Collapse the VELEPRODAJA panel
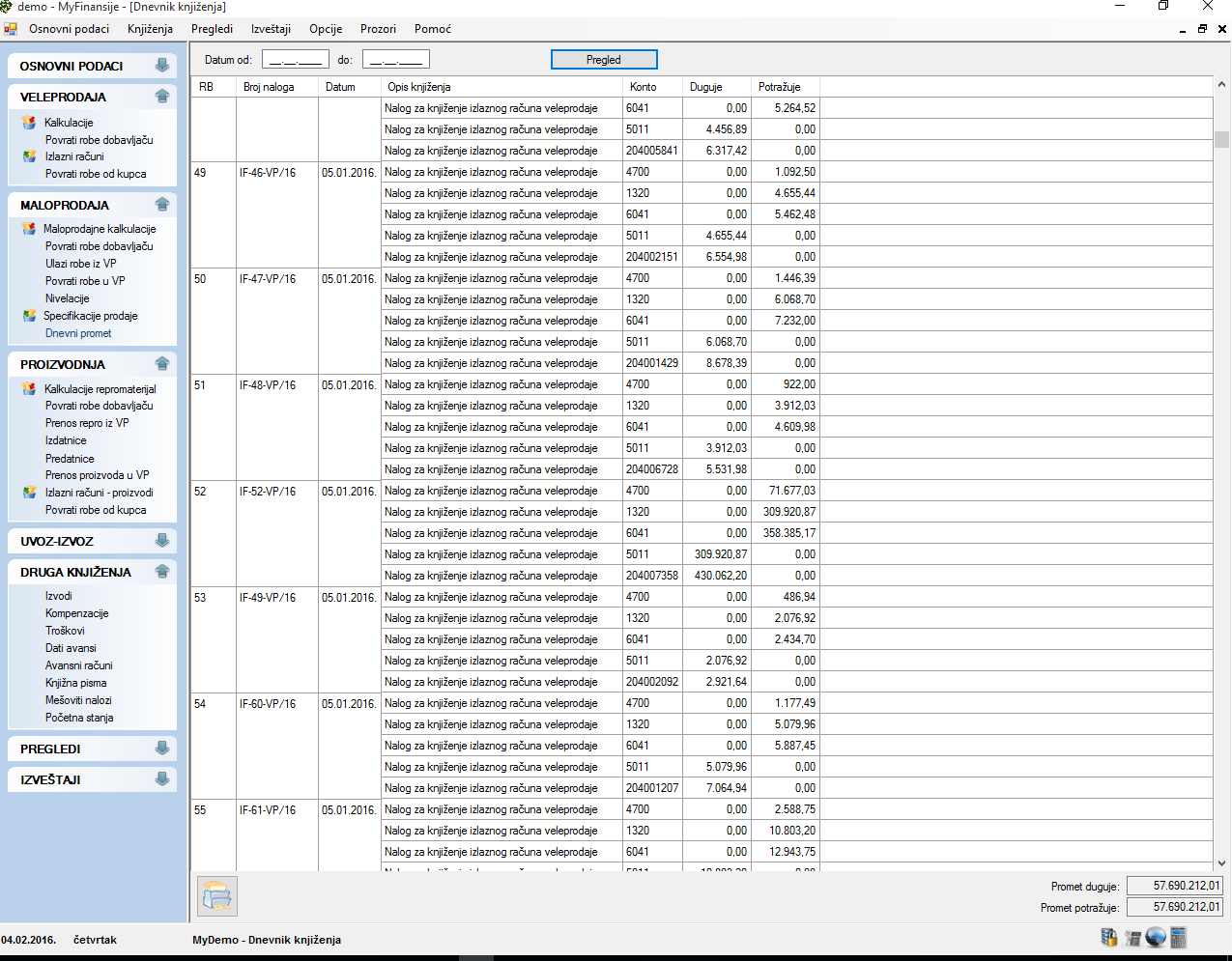 pos(162,97)
